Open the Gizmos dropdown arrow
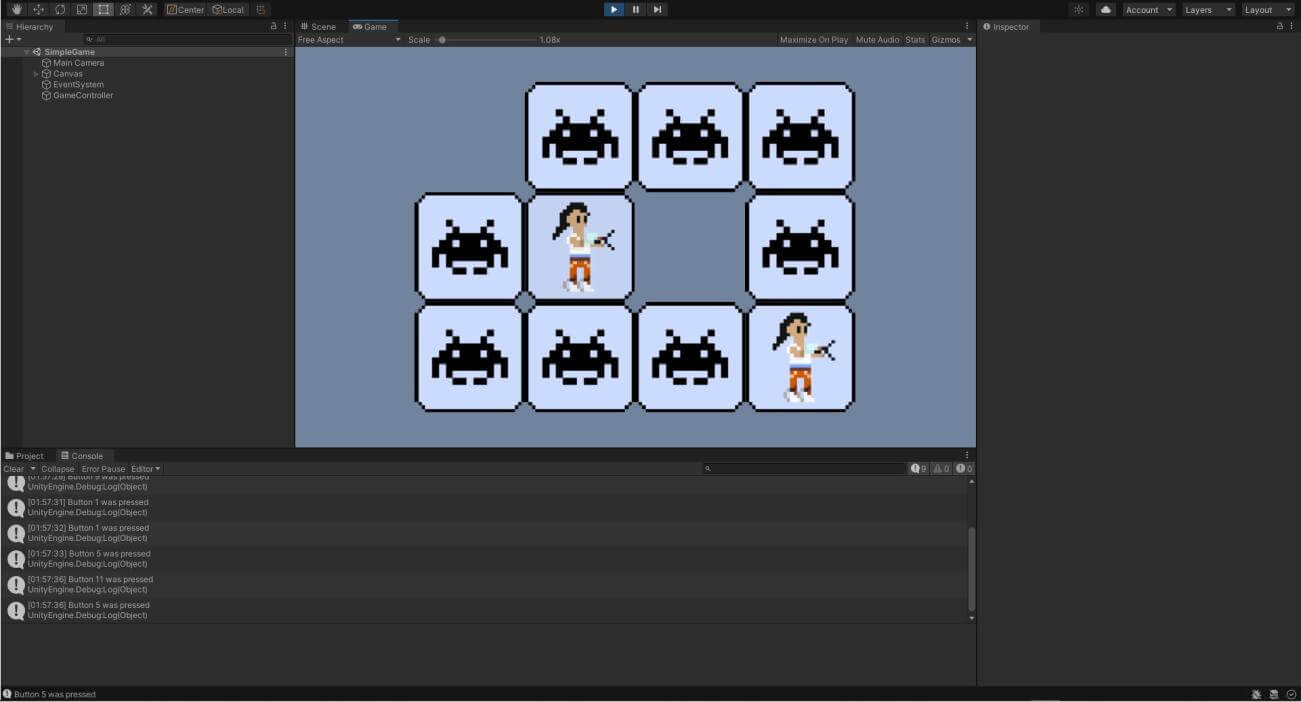 [x=969, y=40]
